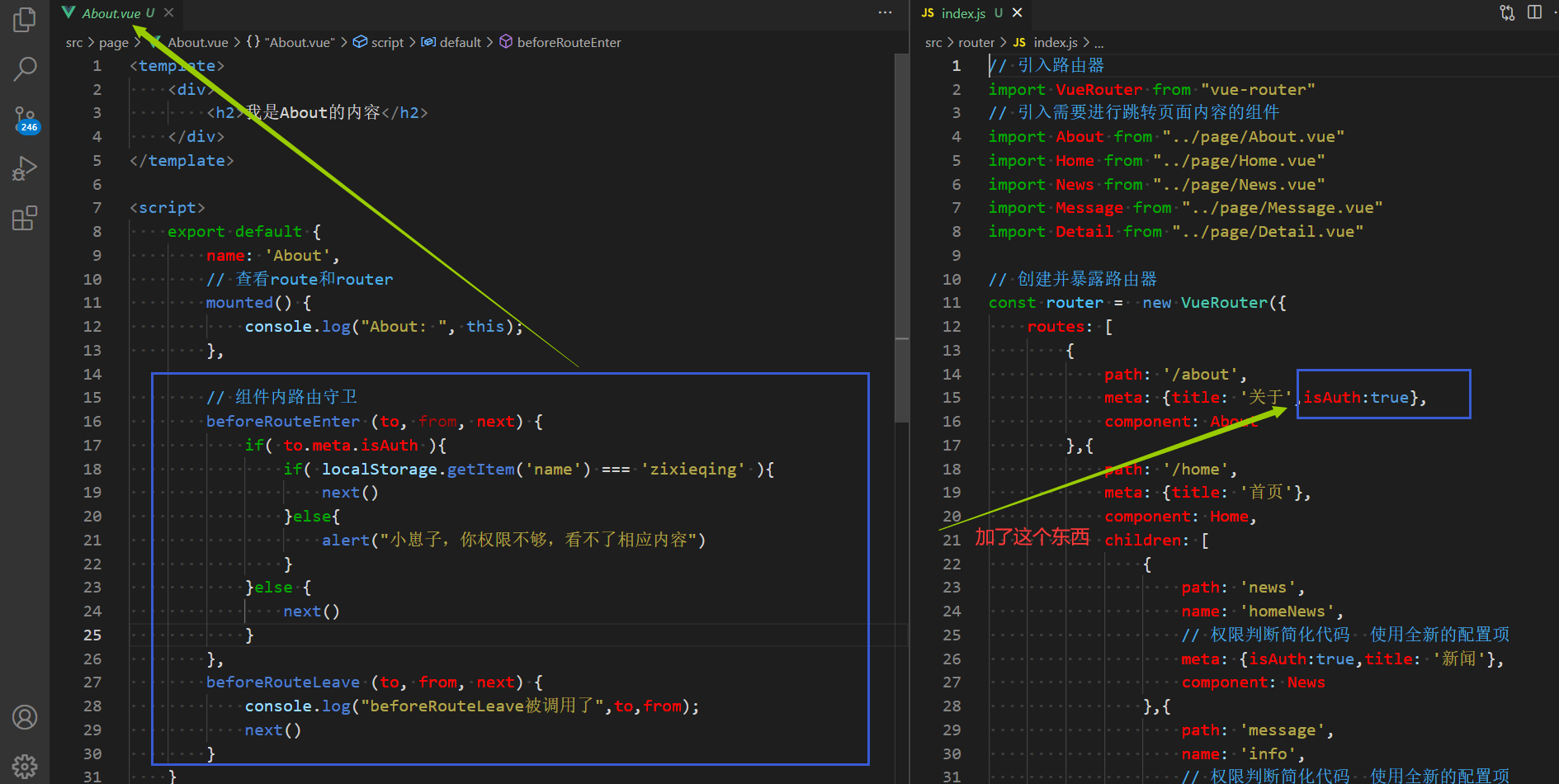Screen dimensions: 1559x784
Task: Click 'mounted()' on line 11
Action: click(x=249, y=303)
